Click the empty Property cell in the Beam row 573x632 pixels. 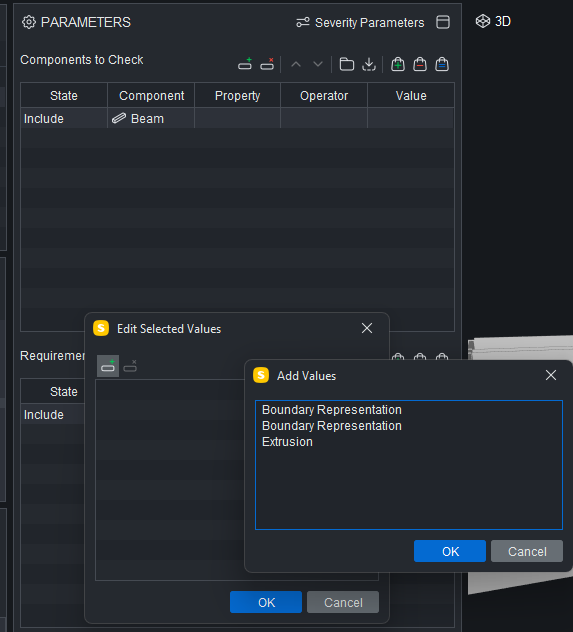pyautogui.click(x=237, y=118)
